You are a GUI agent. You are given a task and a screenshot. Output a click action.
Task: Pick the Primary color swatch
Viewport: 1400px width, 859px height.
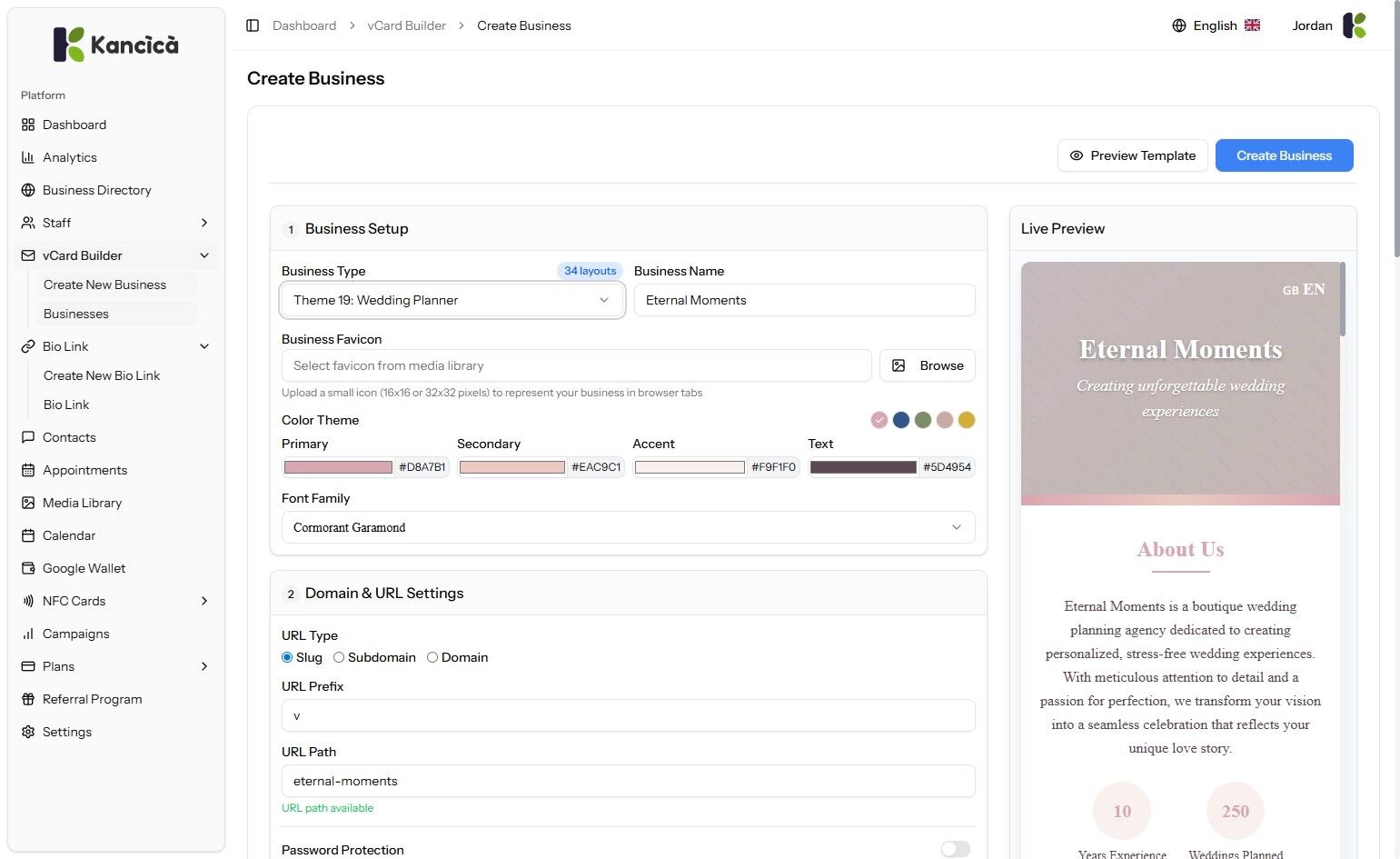[x=338, y=467]
